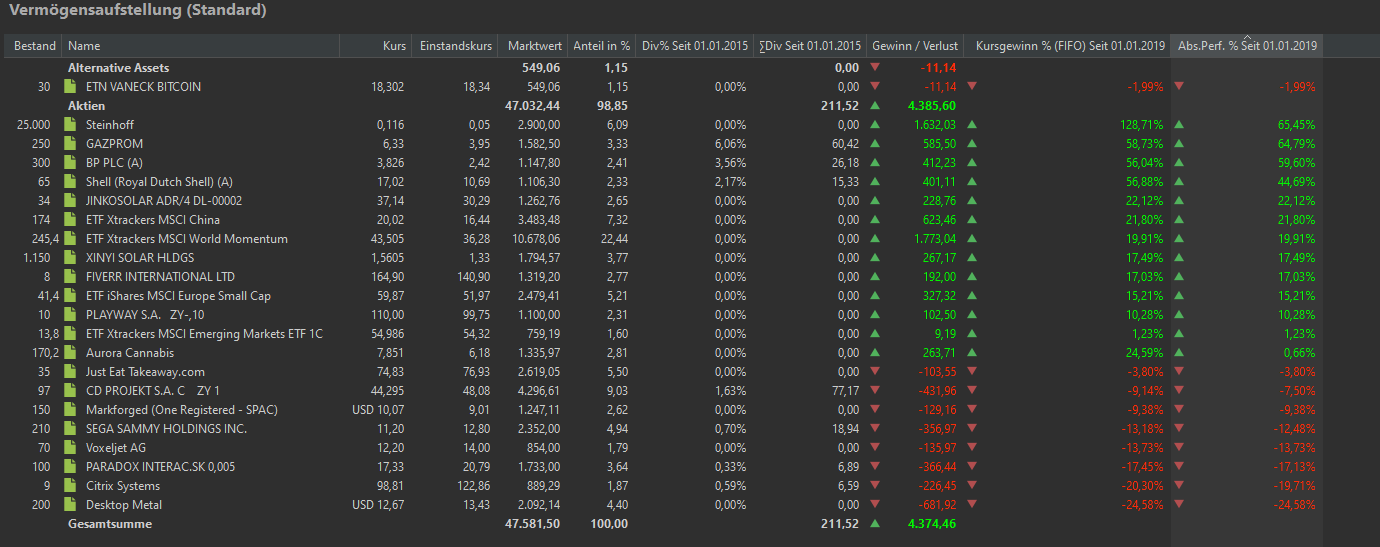
Task: Click the total market value 47.581,50
Action: point(534,524)
